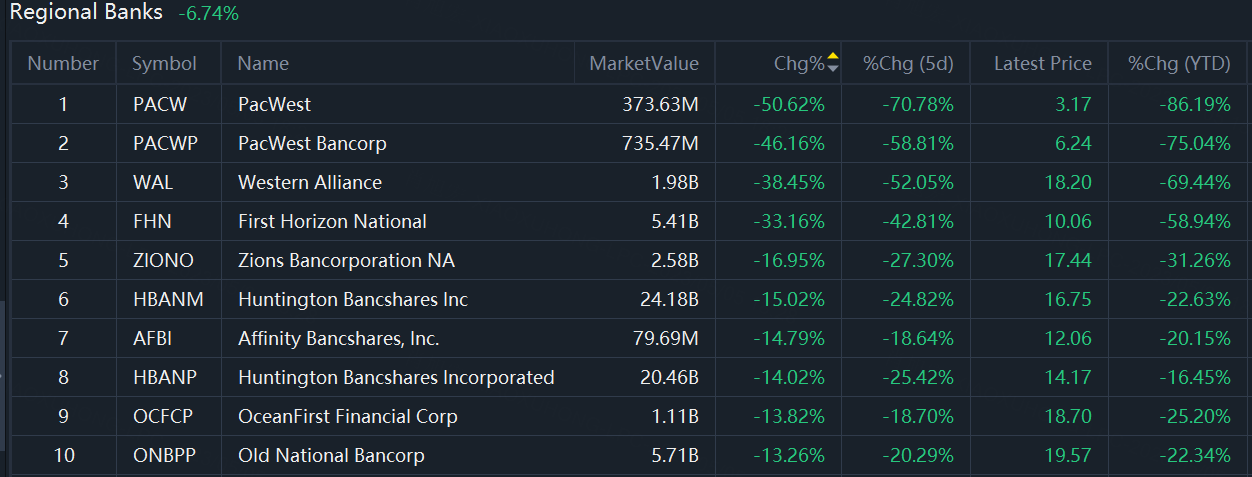Click the -22.34% YTD value

coord(1194,455)
